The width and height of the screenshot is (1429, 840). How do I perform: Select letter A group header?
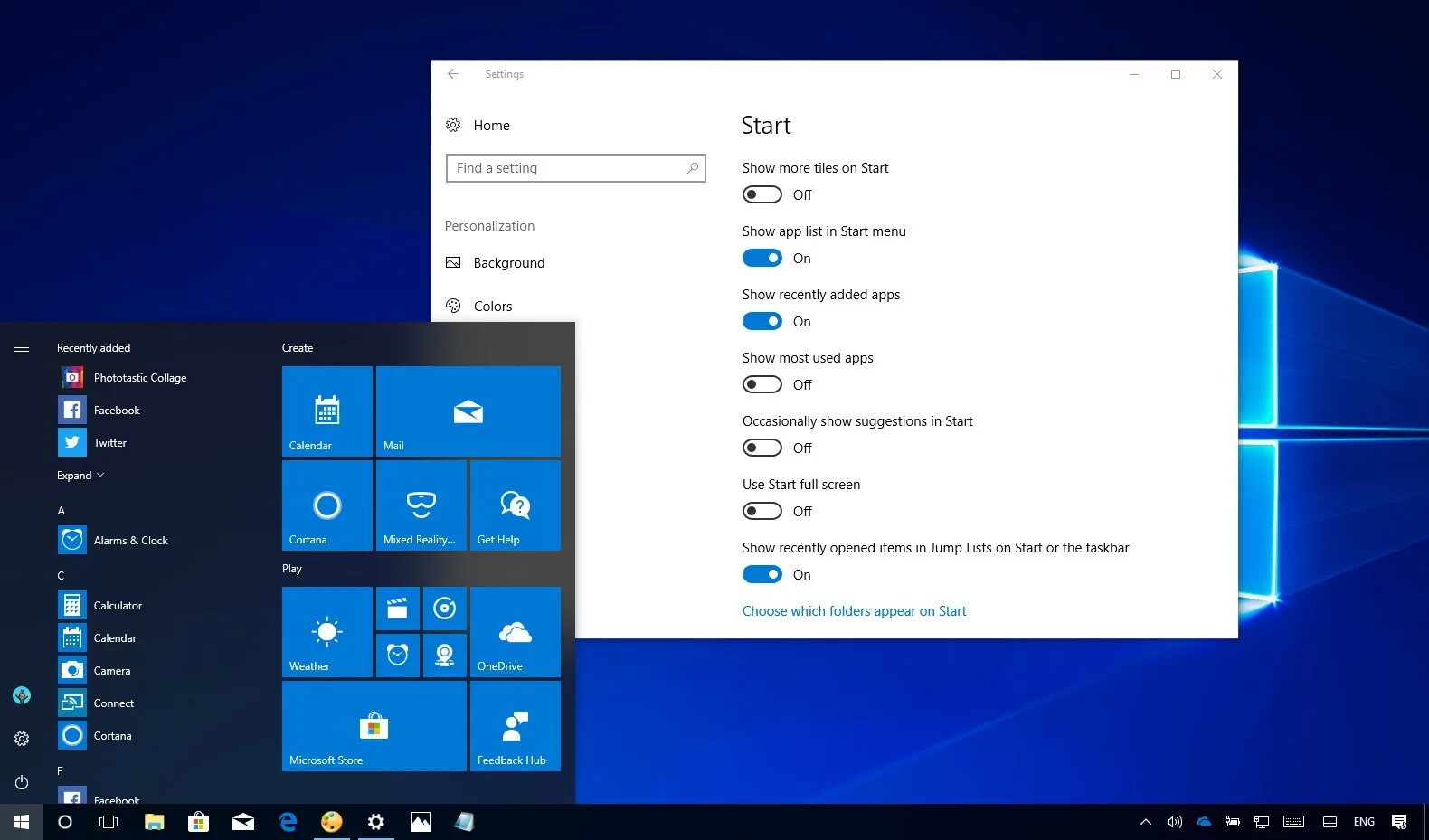pos(62,511)
